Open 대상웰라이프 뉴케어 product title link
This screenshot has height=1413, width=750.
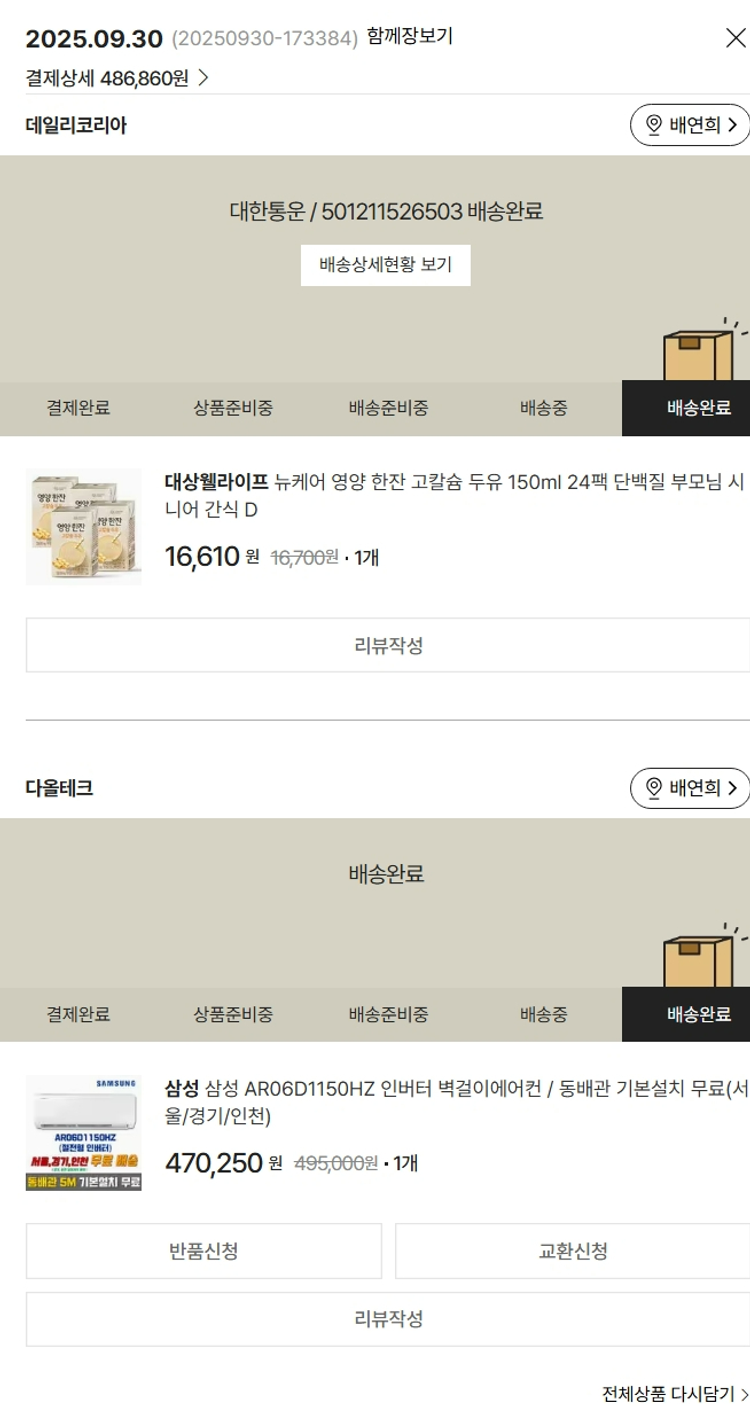[455, 496]
